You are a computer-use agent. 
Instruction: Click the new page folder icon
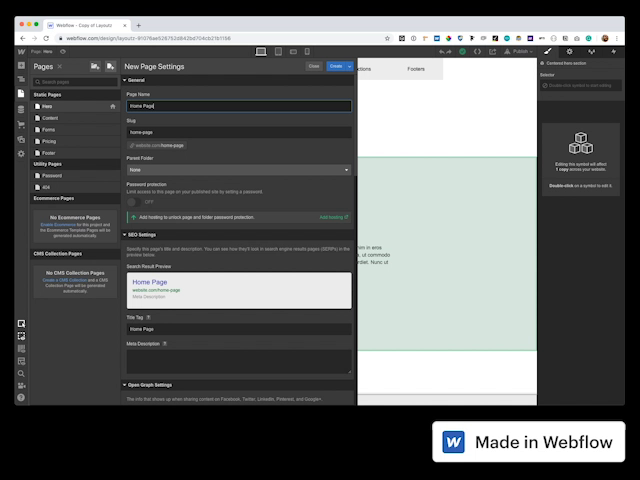[94, 66]
